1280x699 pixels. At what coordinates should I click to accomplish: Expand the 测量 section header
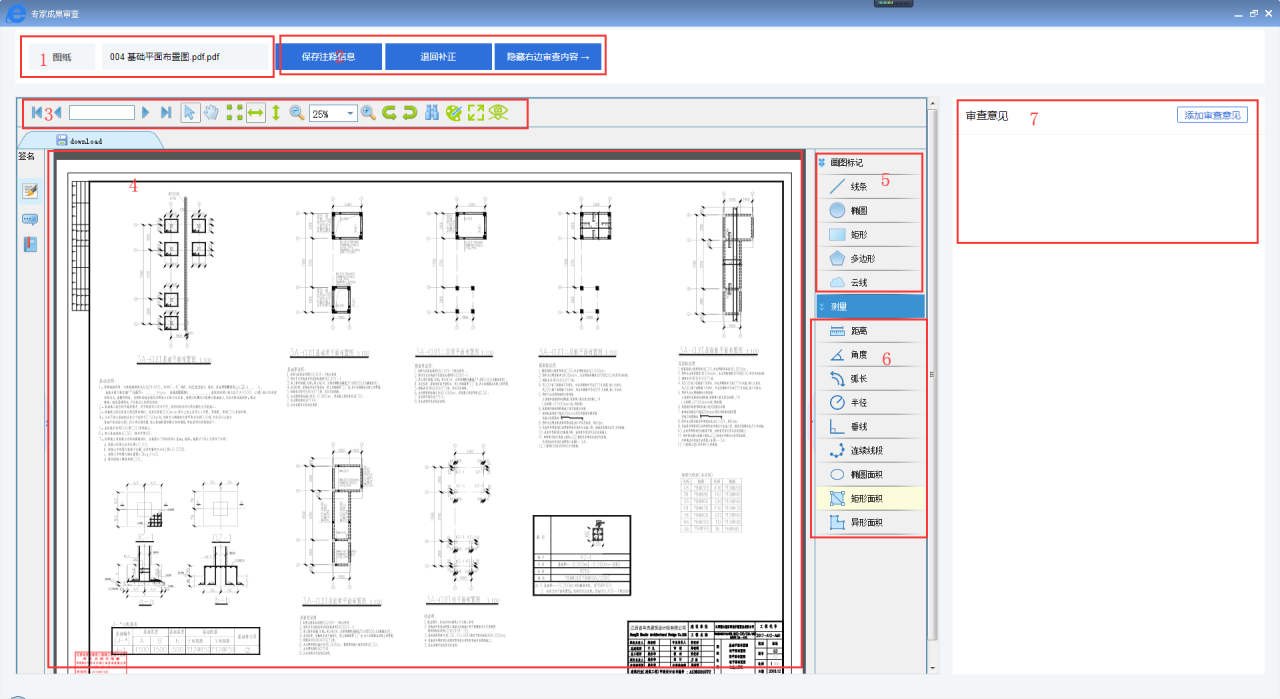tap(870, 307)
